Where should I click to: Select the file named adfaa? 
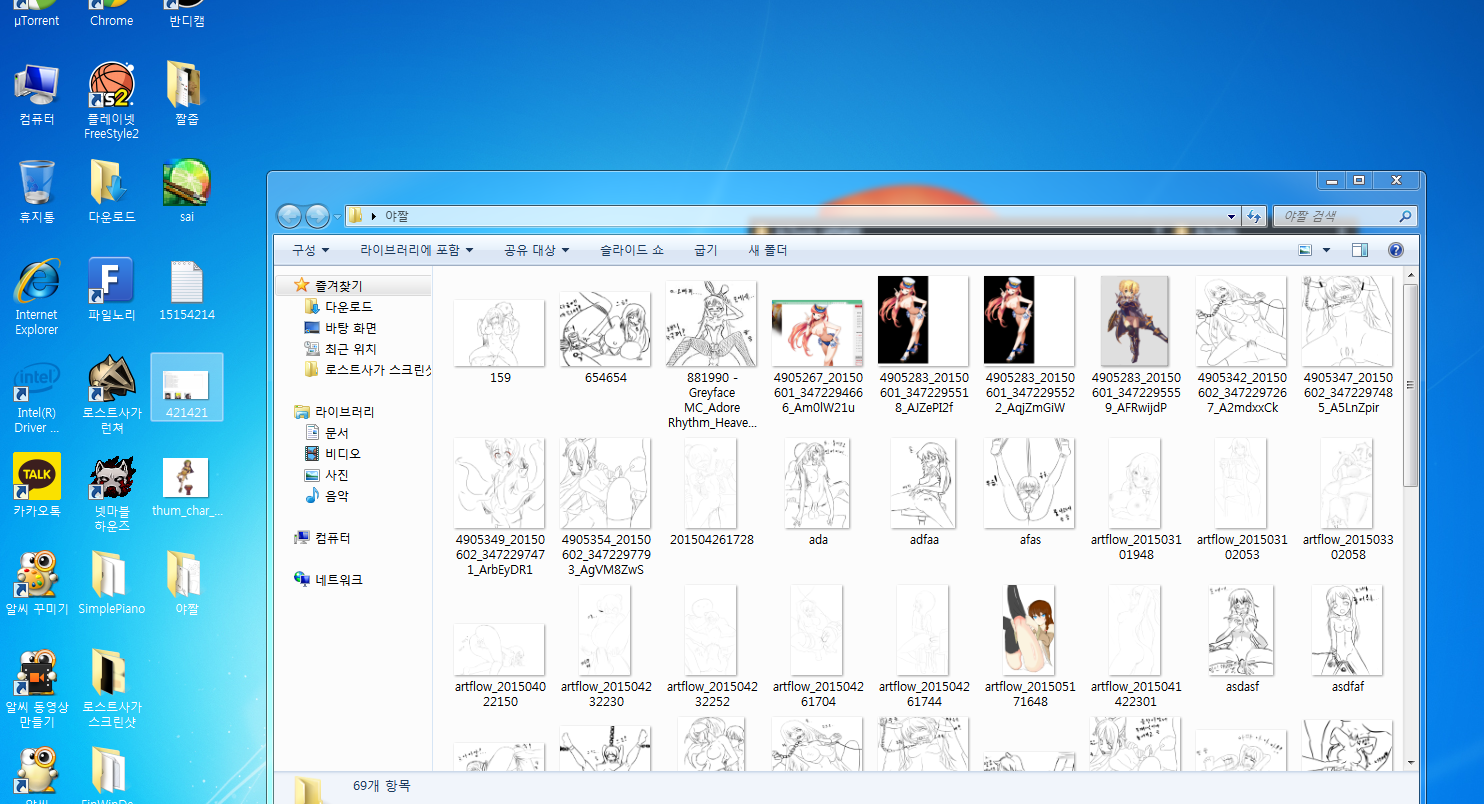924,492
